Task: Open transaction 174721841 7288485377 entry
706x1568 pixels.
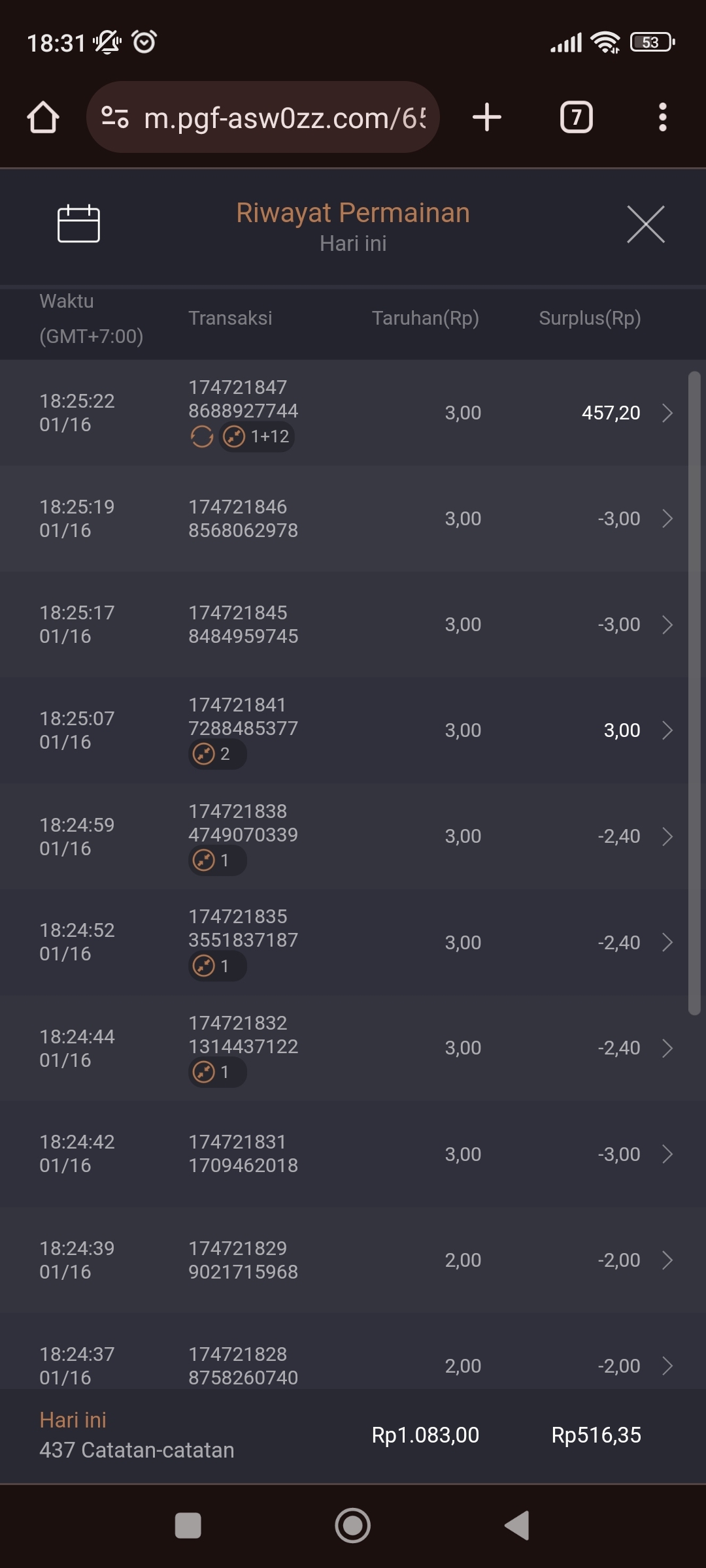Action: (x=243, y=717)
